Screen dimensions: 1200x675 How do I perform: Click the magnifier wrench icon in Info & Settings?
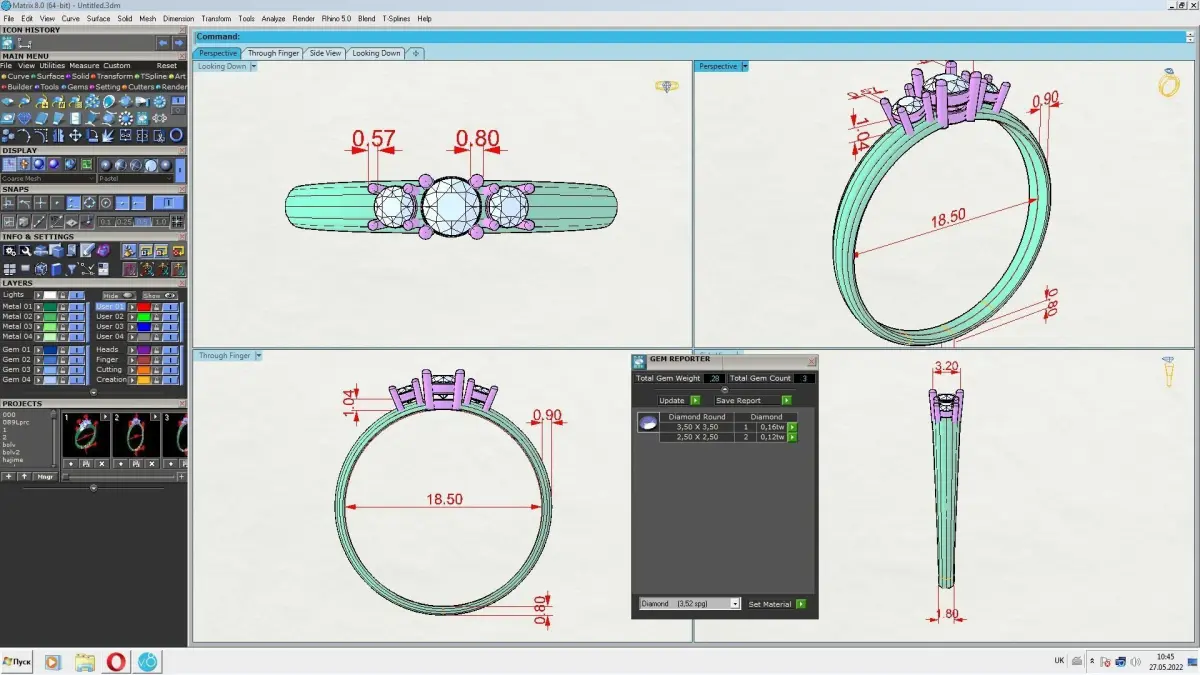[25, 251]
